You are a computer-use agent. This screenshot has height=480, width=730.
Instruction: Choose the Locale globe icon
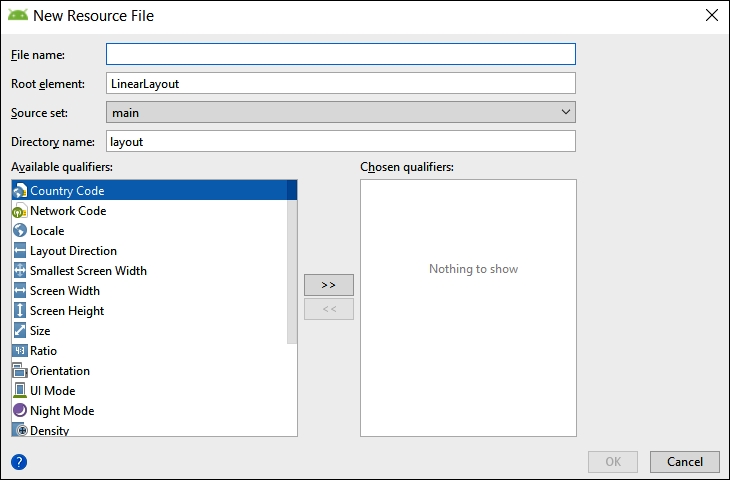pyautogui.click(x=20, y=230)
